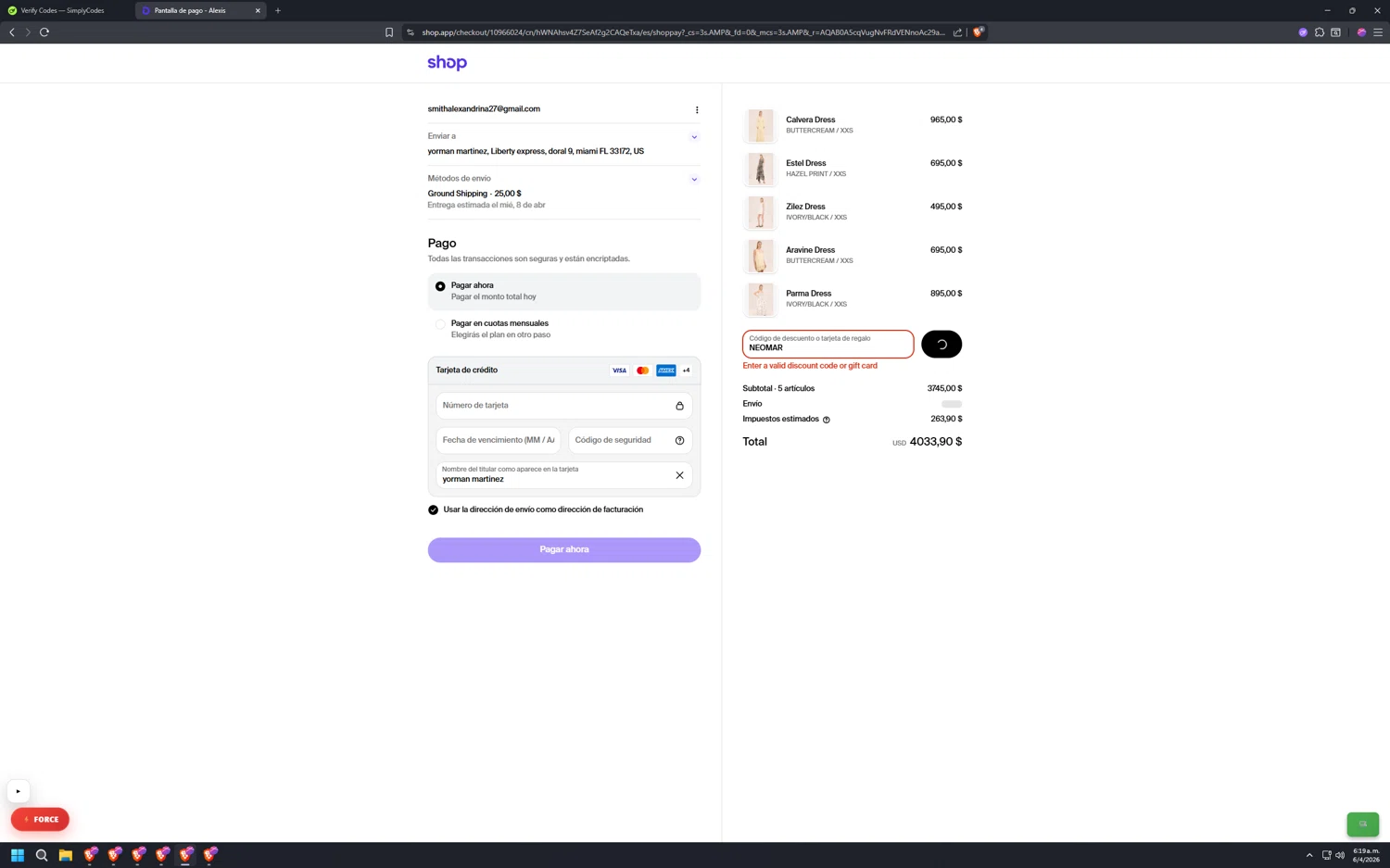Click the red FORCE button
The image size is (1390, 868).
point(40,820)
